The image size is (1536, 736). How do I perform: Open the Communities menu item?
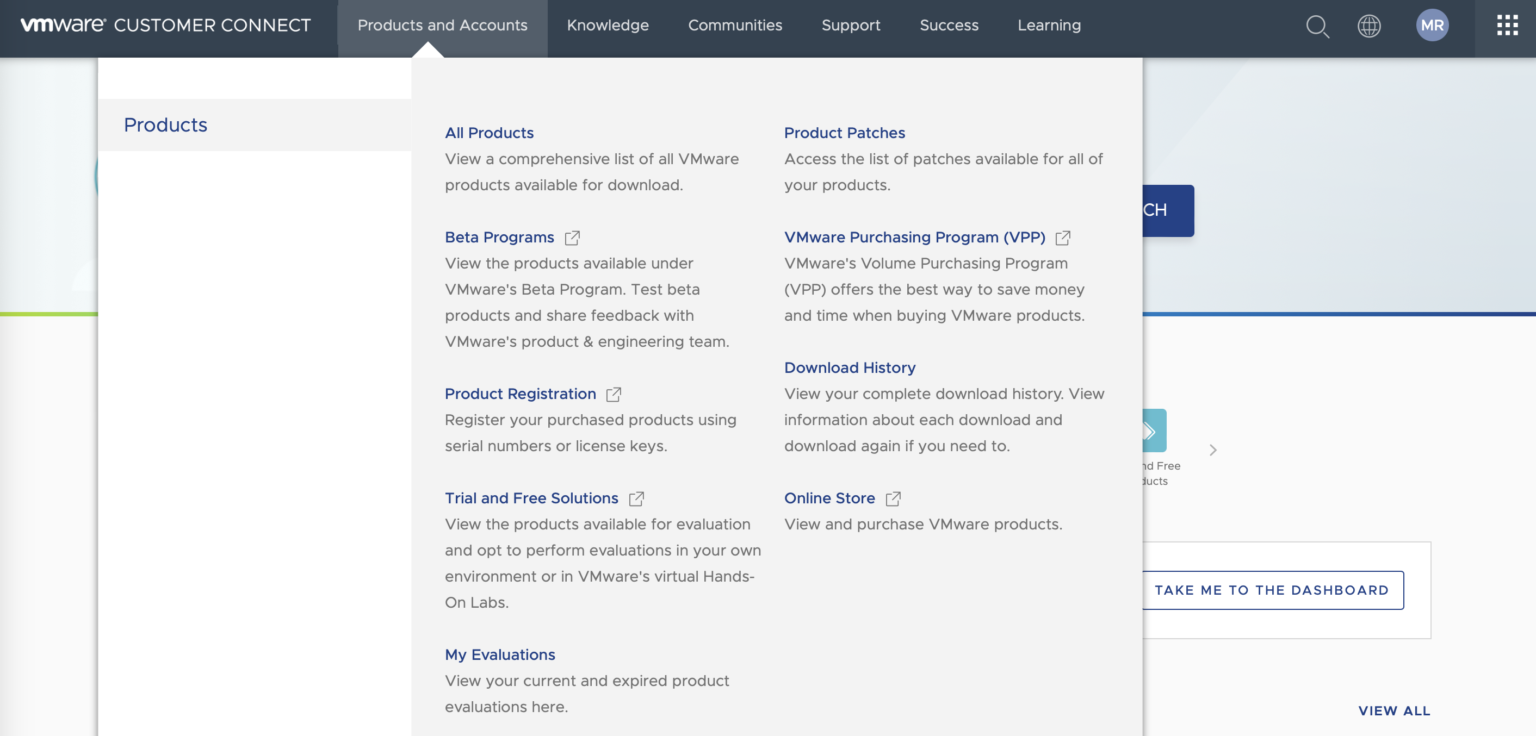coord(735,26)
